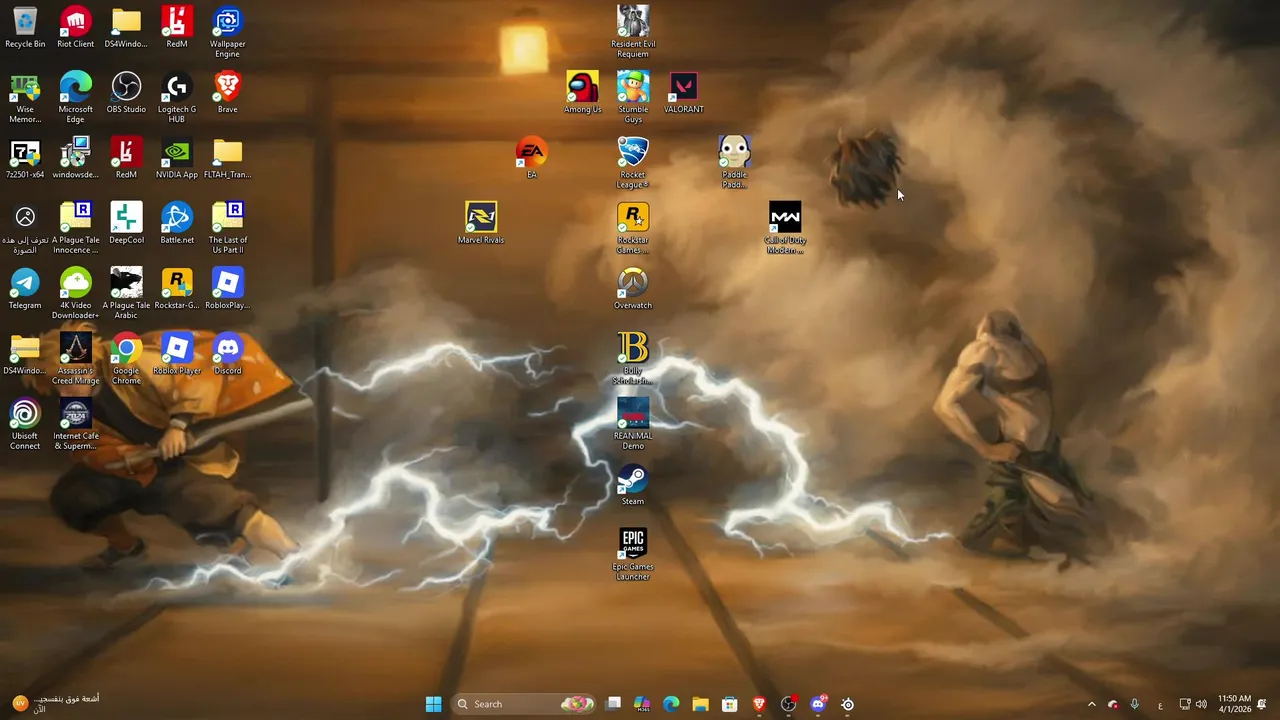The image size is (1280, 720).
Task: Open Wallpaper Engine desktop shortcut
Action: pos(228,32)
